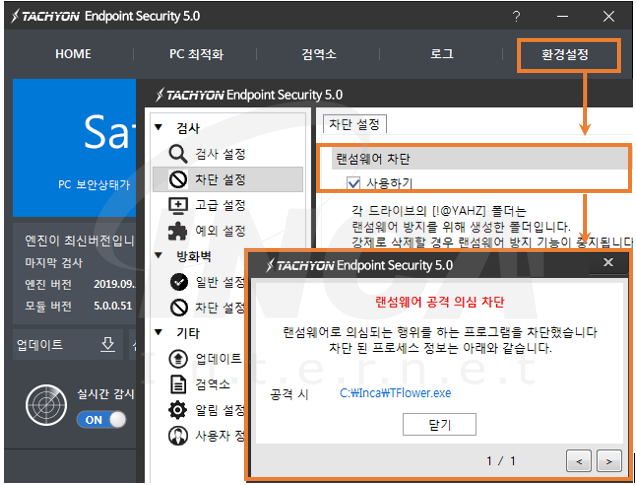Click the C:\Inca\TFlower.exe path
This screenshot has height=485, width=636.
pyautogui.click(x=395, y=393)
